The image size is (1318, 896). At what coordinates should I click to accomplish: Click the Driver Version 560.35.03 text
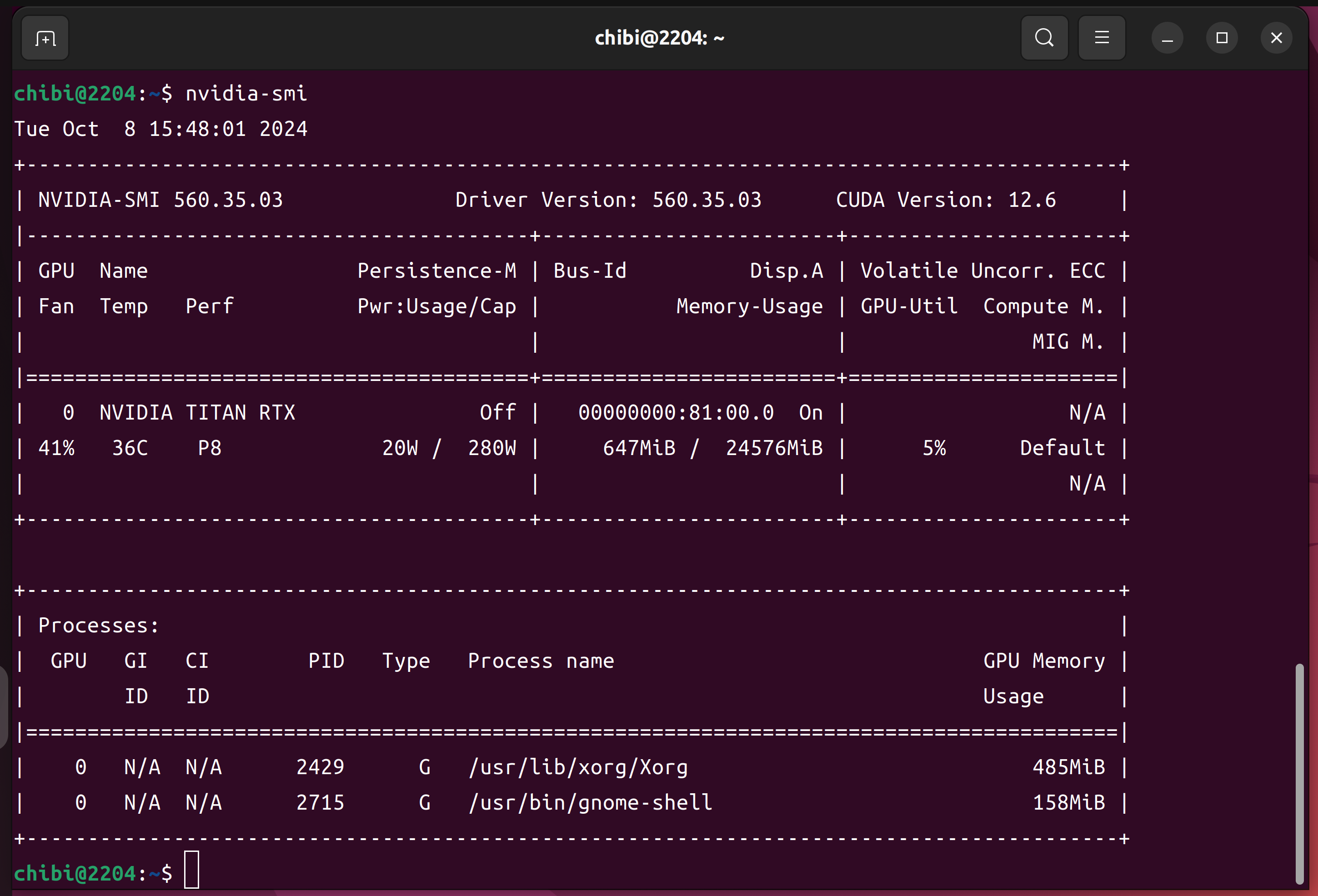(608, 200)
